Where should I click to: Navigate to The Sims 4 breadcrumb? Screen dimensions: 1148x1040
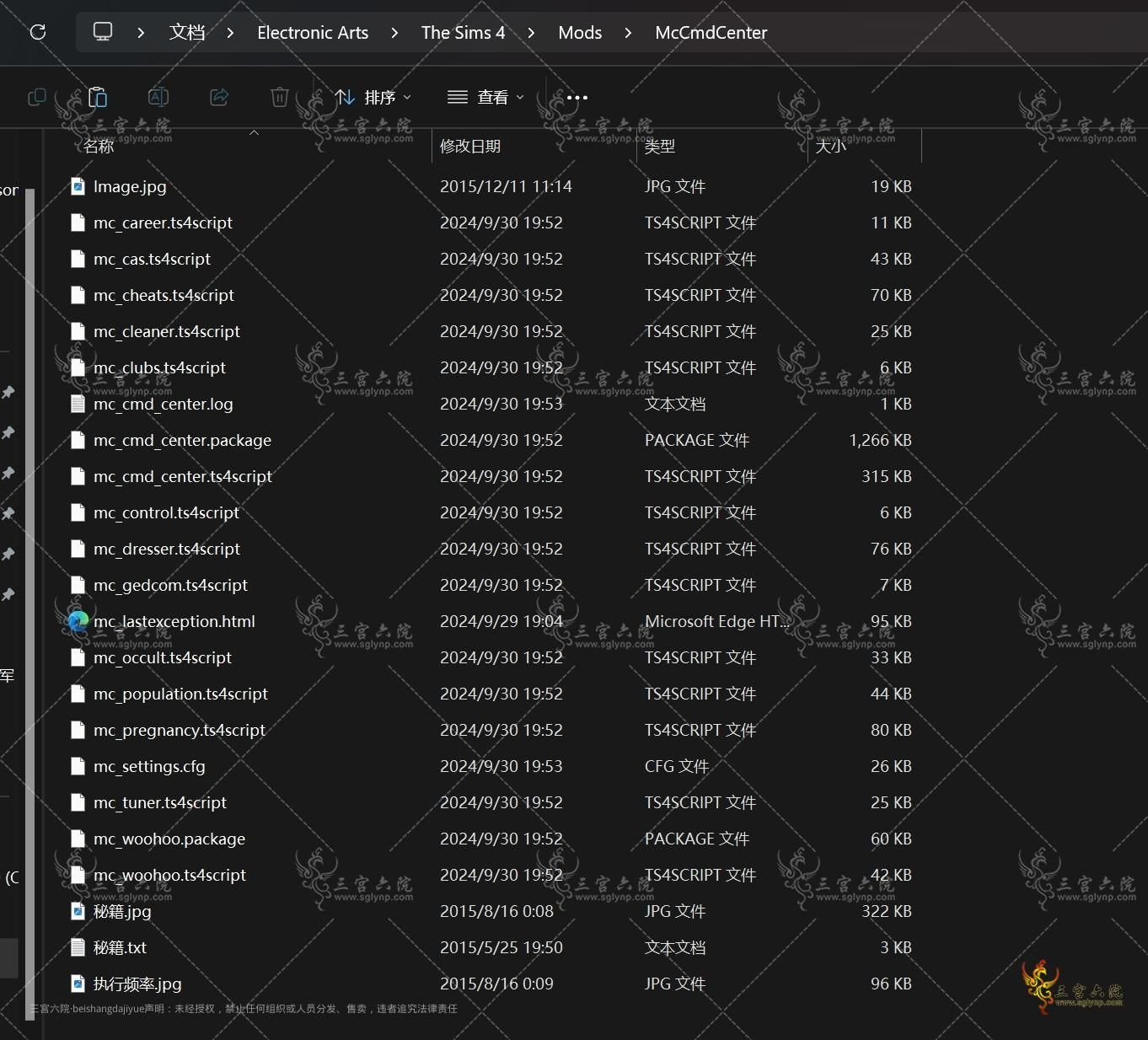click(x=464, y=32)
